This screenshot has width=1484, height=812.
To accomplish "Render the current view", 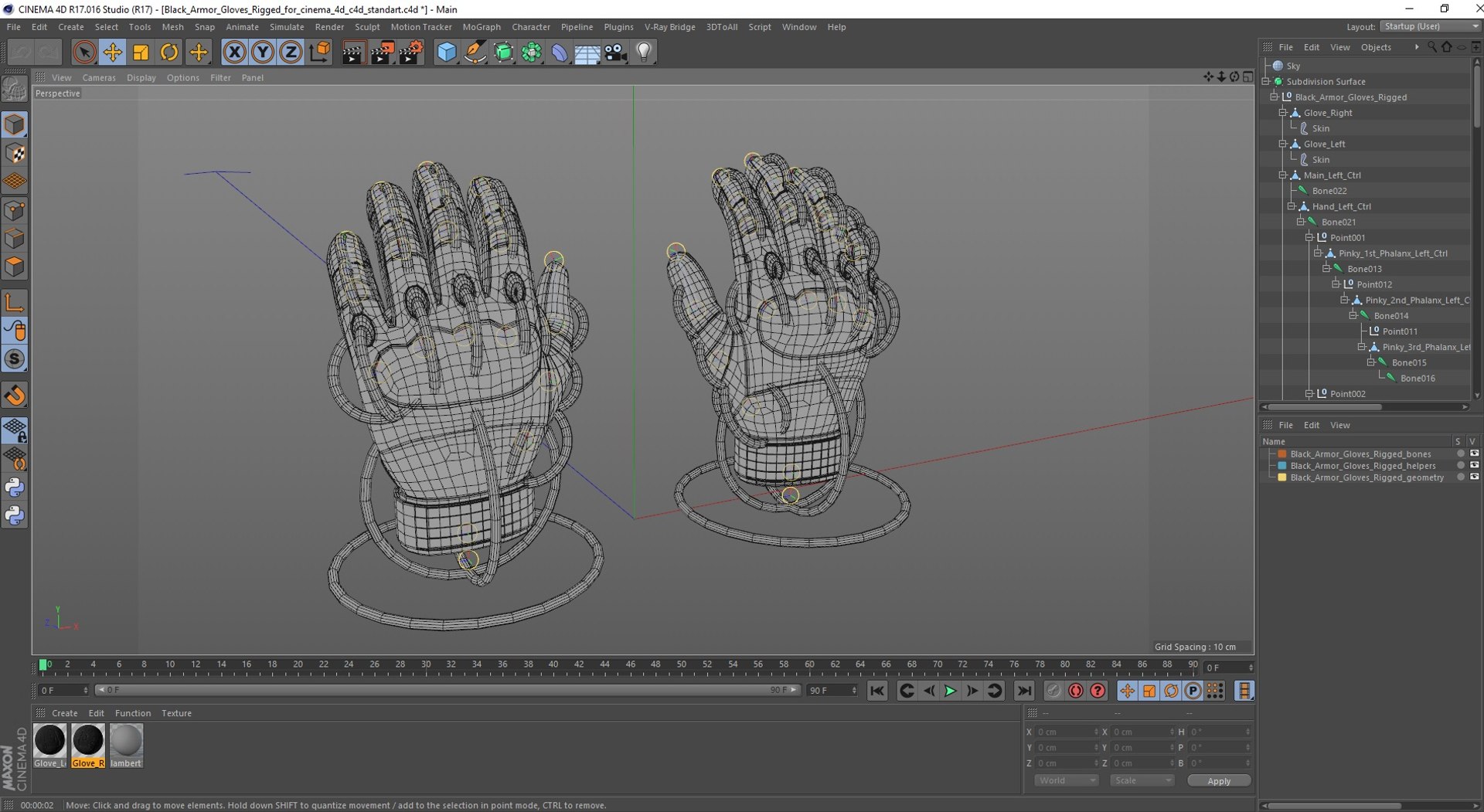I will pos(353,53).
